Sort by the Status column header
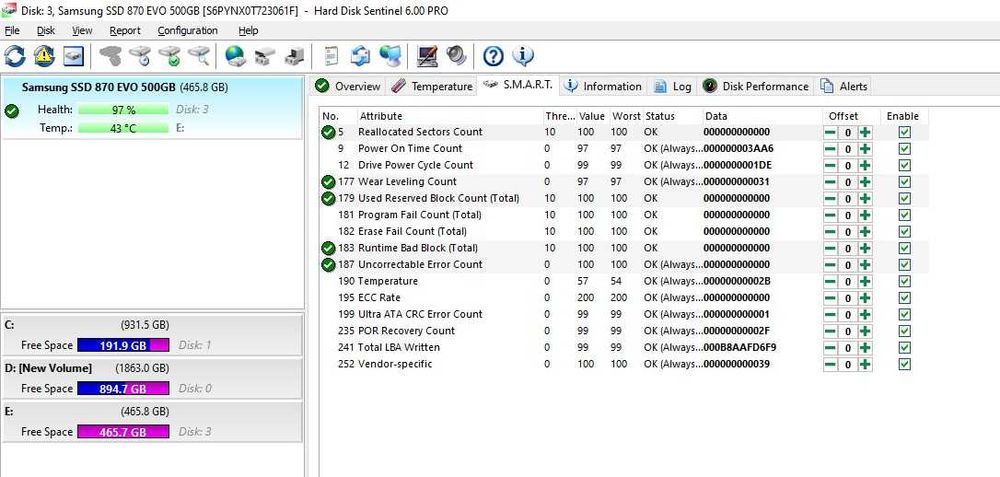Viewport: 1000px width, 477px height. pos(672,116)
